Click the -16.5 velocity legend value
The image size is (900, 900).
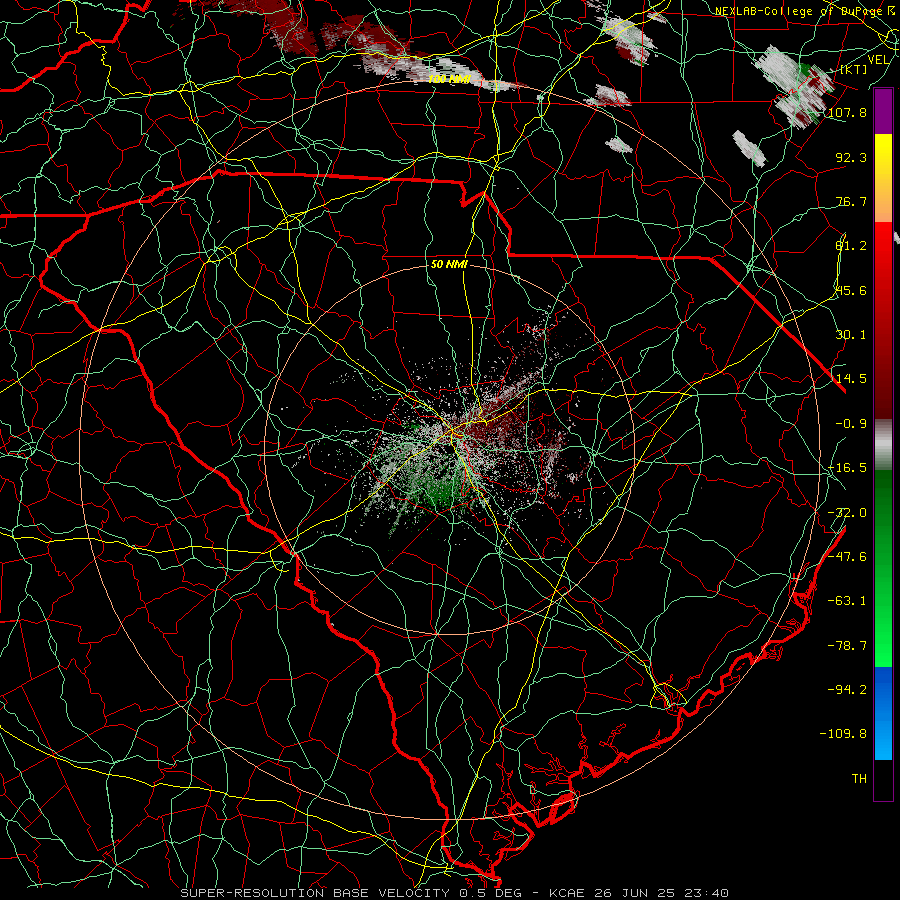[847, 468]
